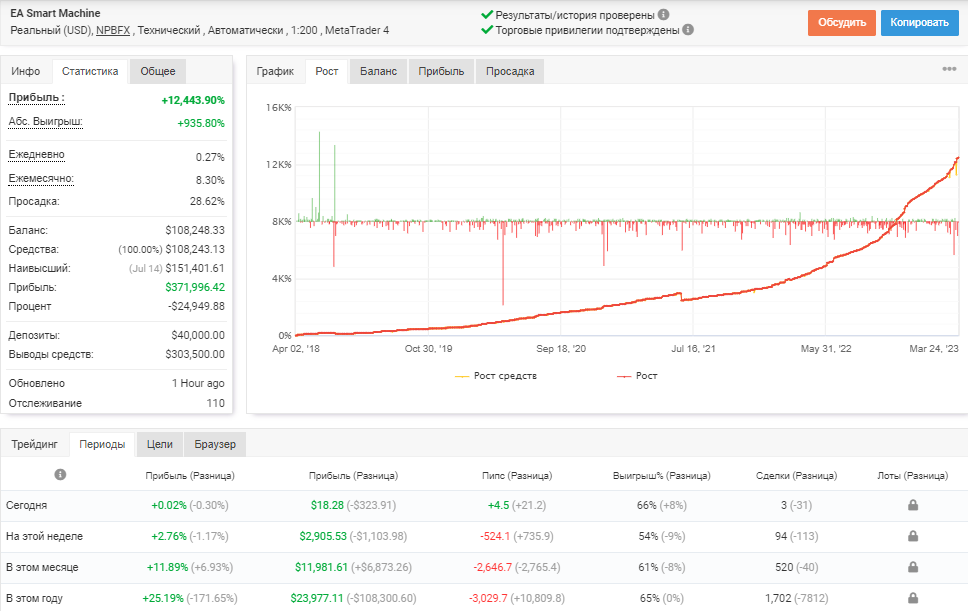This screenshot has width=968, height=611.
Task: Click the Наивысший value $151,401.61
Action: pyautogui.click(x=195, y=268)
